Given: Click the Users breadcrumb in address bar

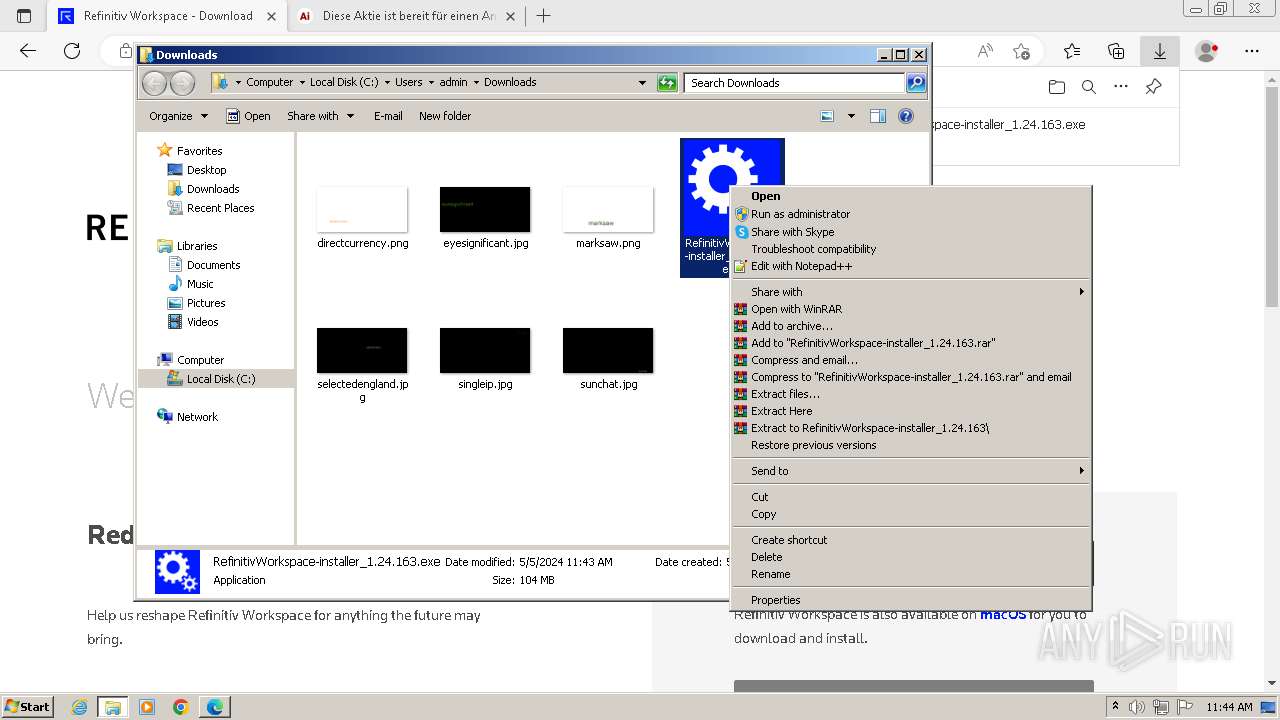Looking at the screenshot, I should [x=408, y=82].
